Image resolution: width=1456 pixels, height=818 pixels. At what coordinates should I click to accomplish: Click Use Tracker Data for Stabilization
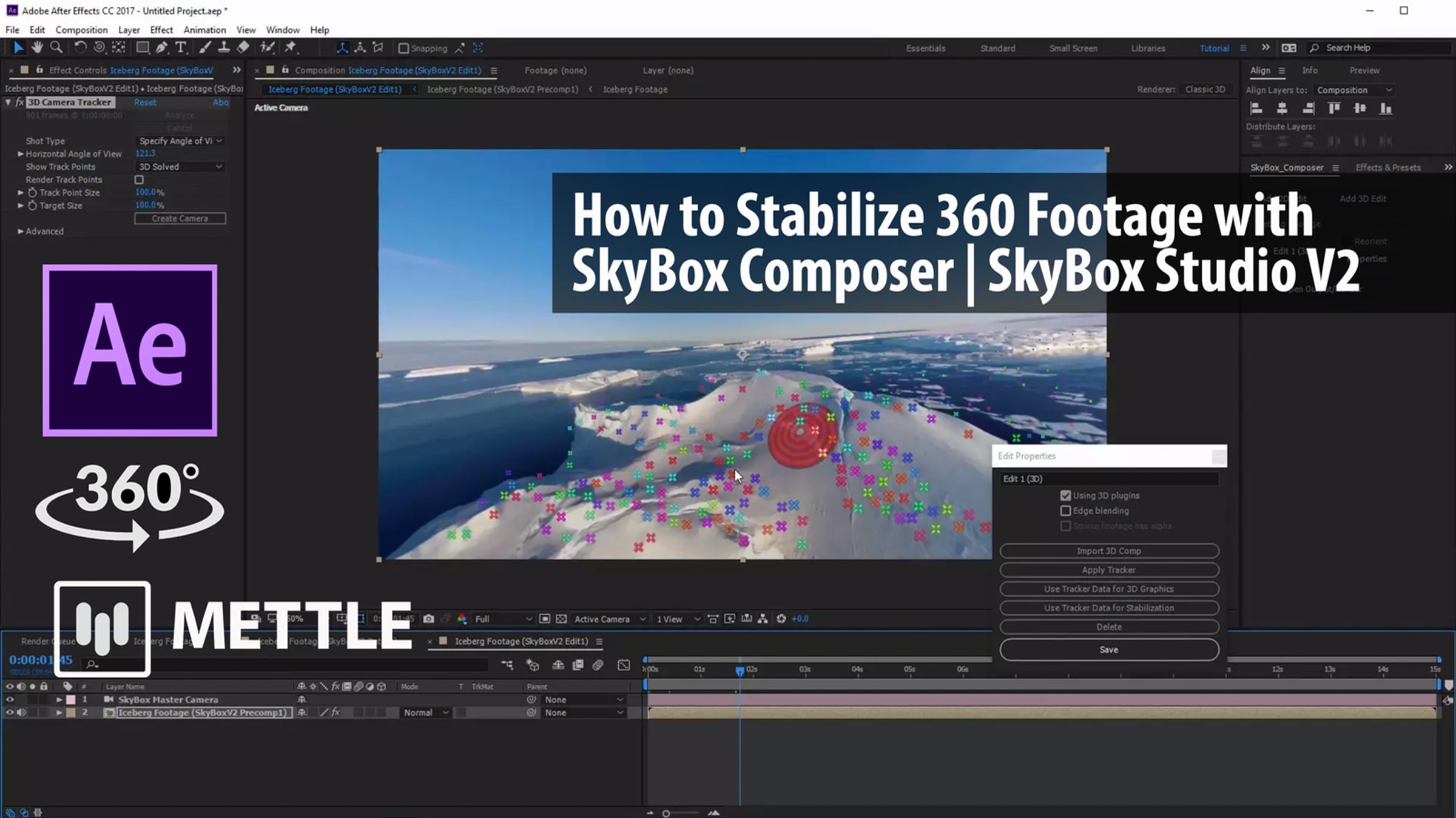[x=1109, y=608]
